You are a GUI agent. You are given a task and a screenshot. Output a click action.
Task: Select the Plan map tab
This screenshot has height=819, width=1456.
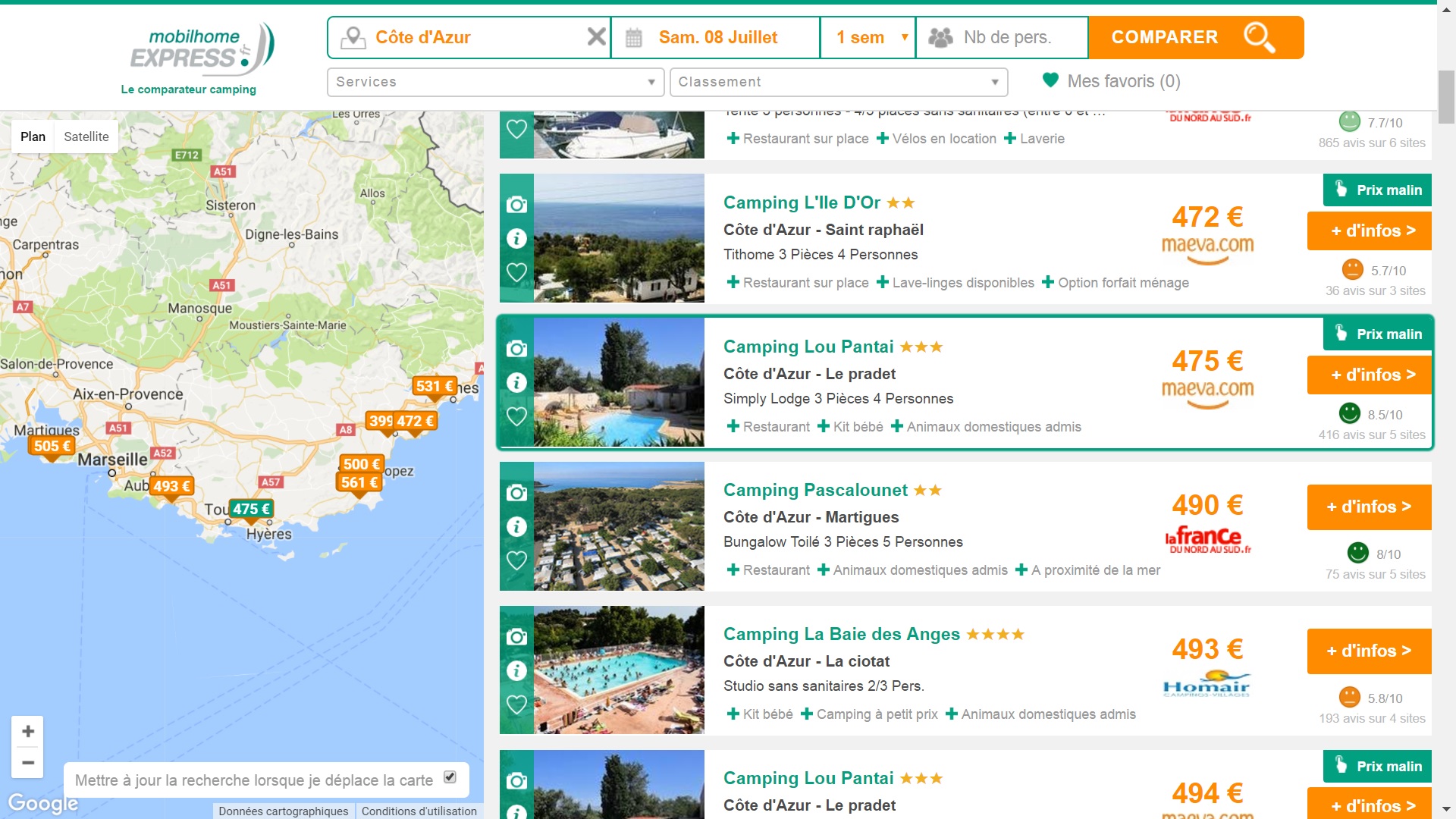point(33,136)
